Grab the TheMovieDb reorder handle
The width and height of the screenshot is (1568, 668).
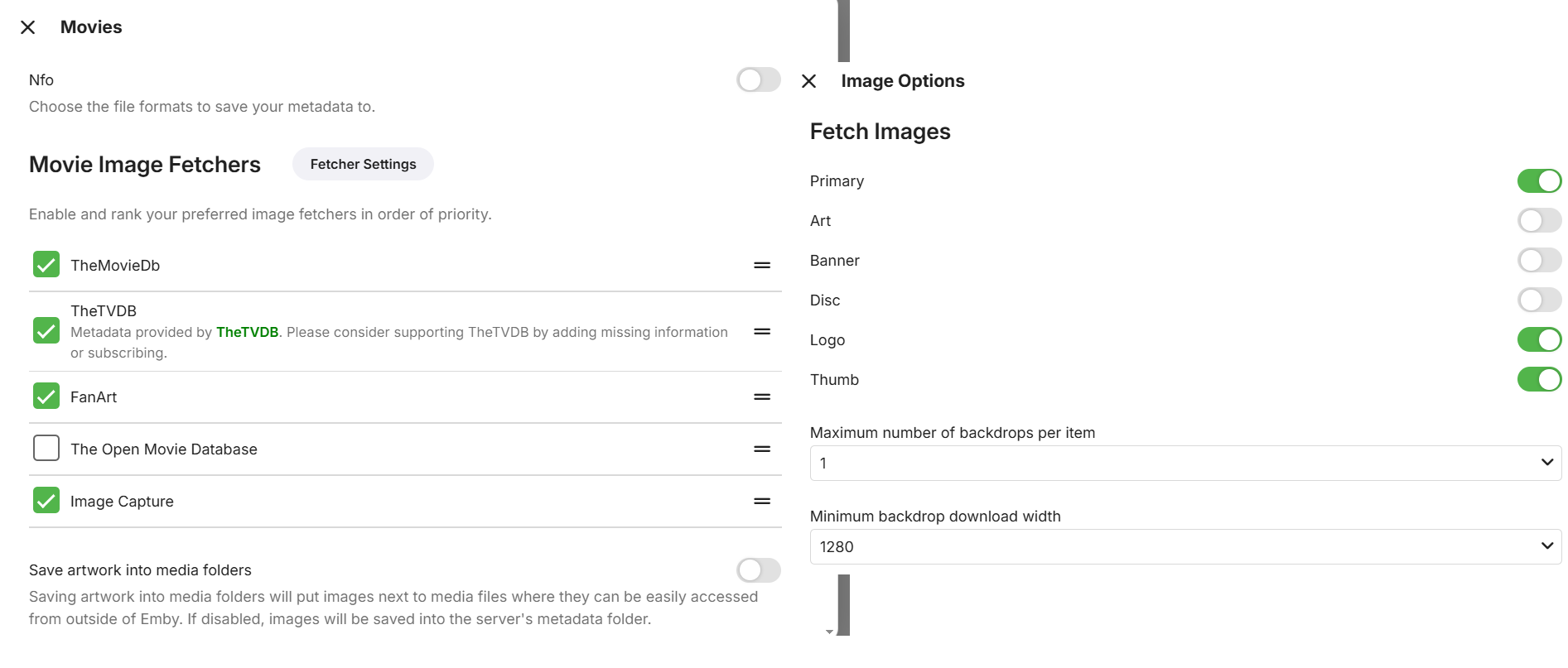tap(762, 266)
